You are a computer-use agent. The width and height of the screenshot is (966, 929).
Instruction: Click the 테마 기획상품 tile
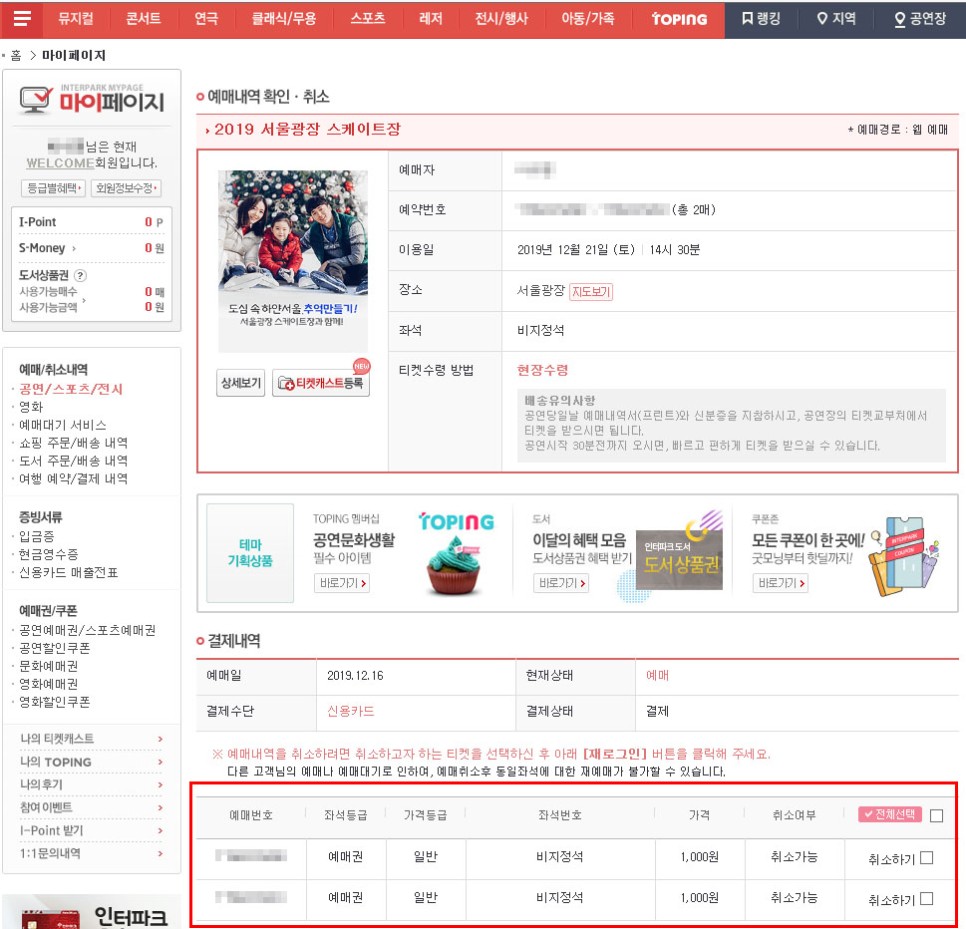[250, 553]
